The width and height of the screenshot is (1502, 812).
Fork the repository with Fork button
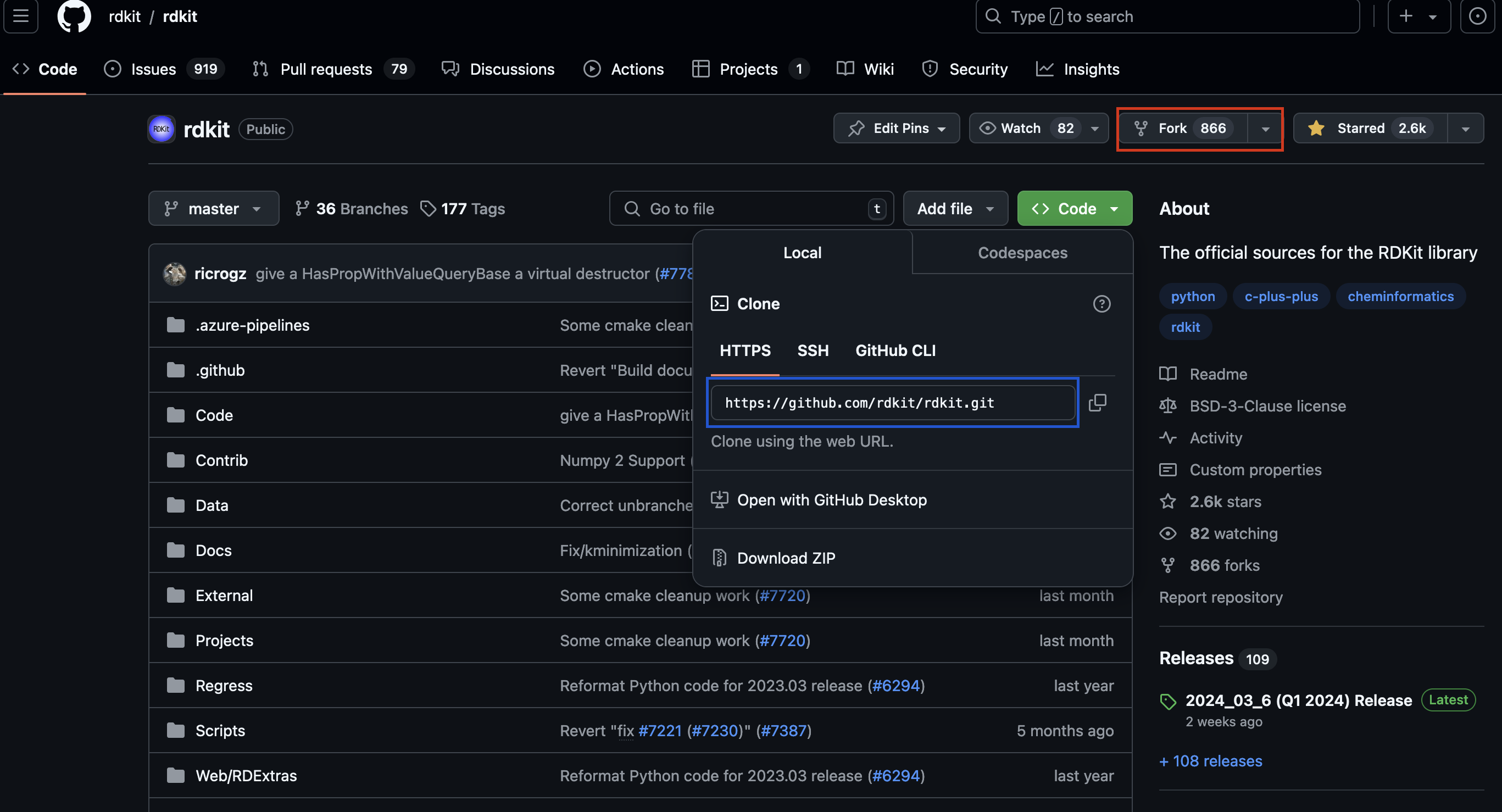click(x=1183, y=128)
